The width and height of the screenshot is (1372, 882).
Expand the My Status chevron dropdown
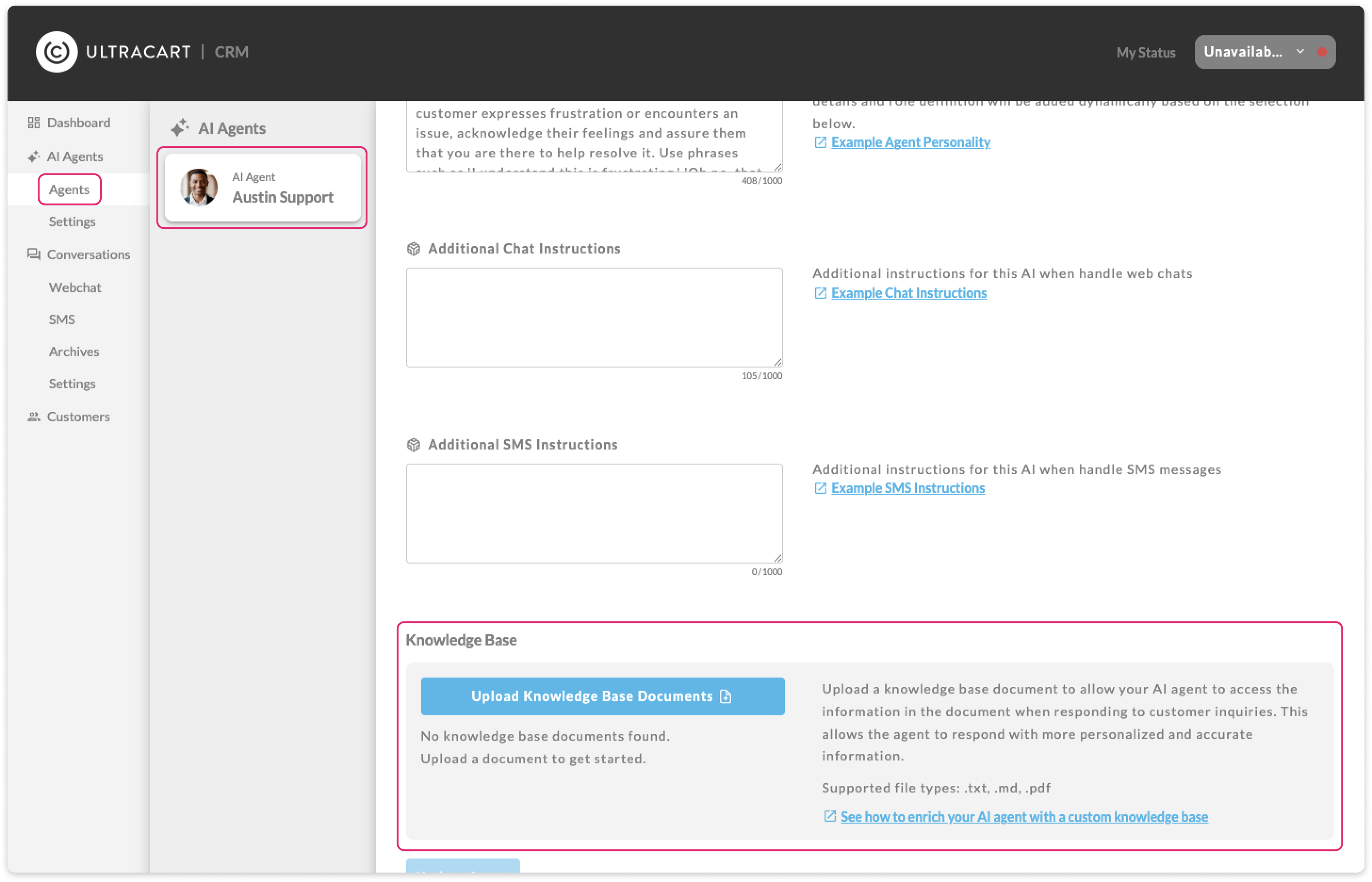click(1300, 51)
